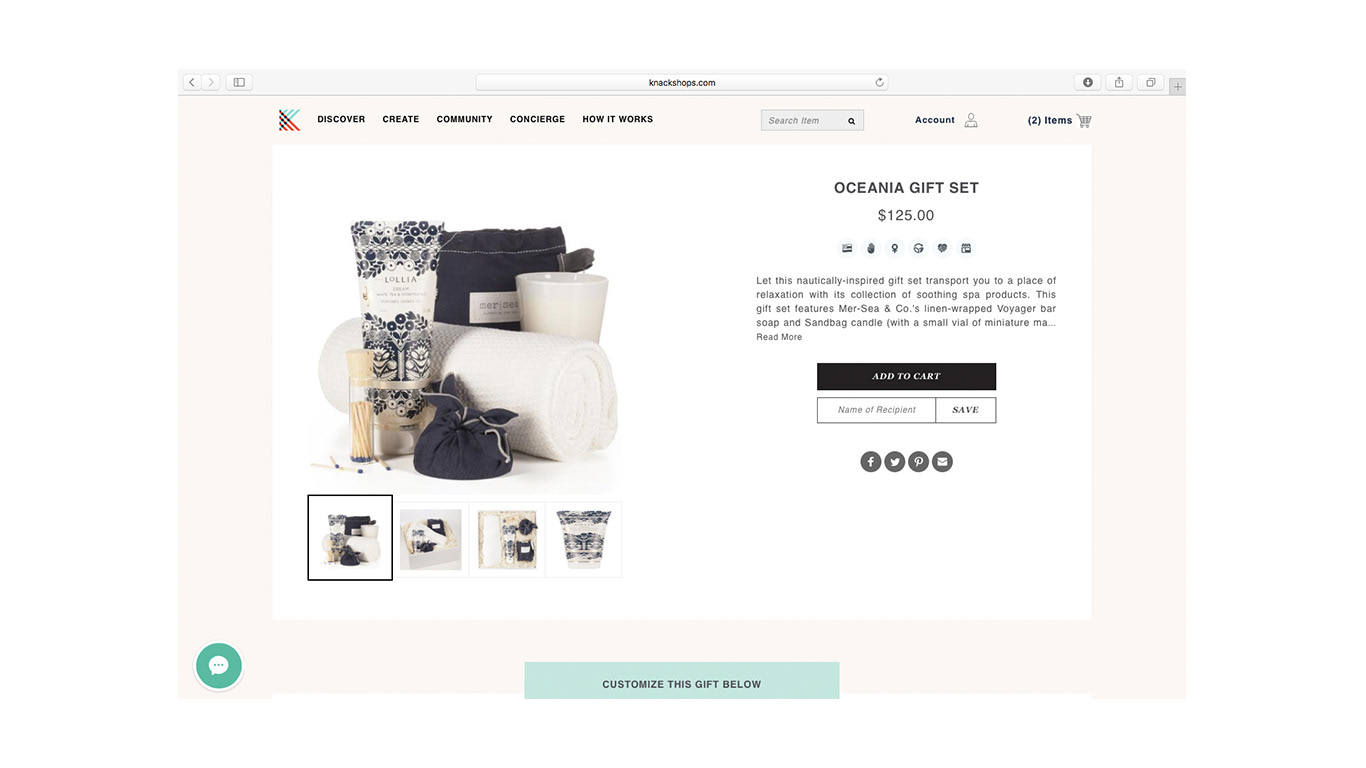This screenshot has height=768, width=1366.
Task: Click the heart badge icon
Action: (x=942, y=248)
